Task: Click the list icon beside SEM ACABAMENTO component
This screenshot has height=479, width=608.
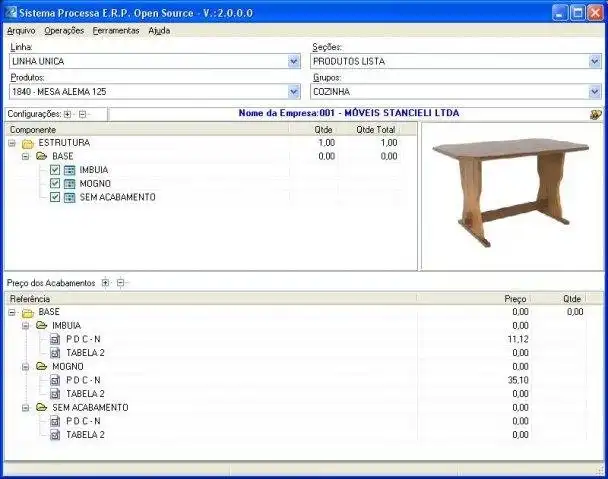Action: point(69,197)
